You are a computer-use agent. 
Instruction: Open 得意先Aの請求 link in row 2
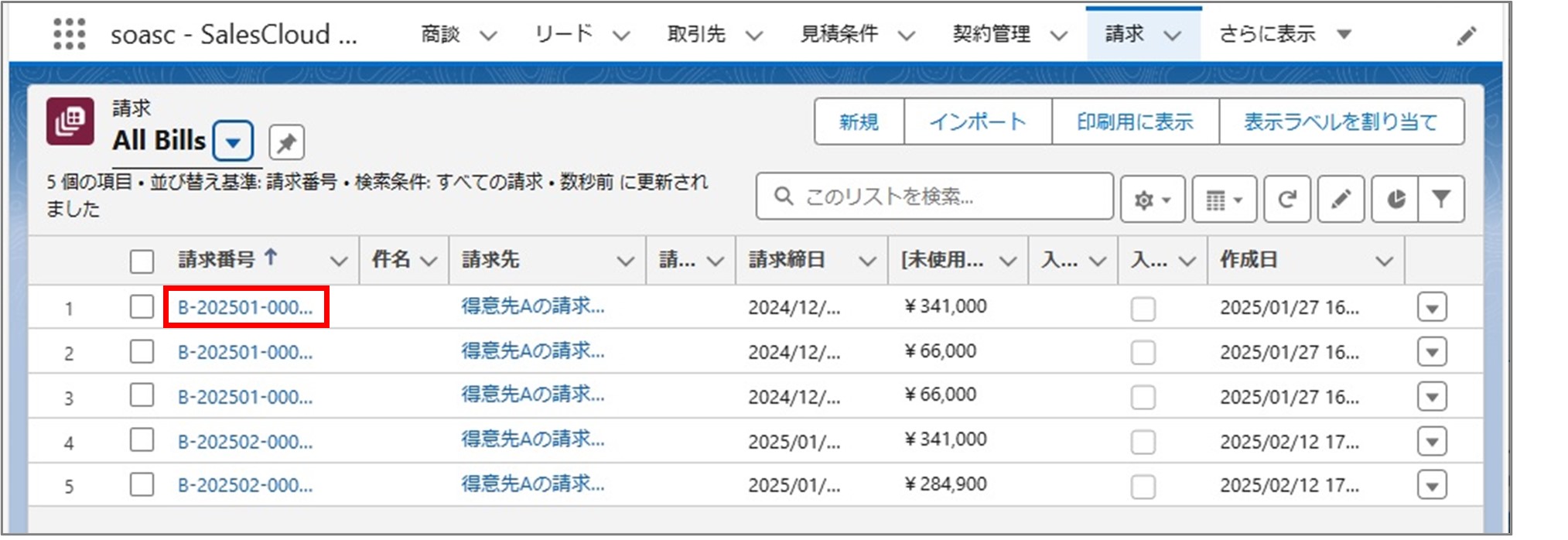[533, 350]
